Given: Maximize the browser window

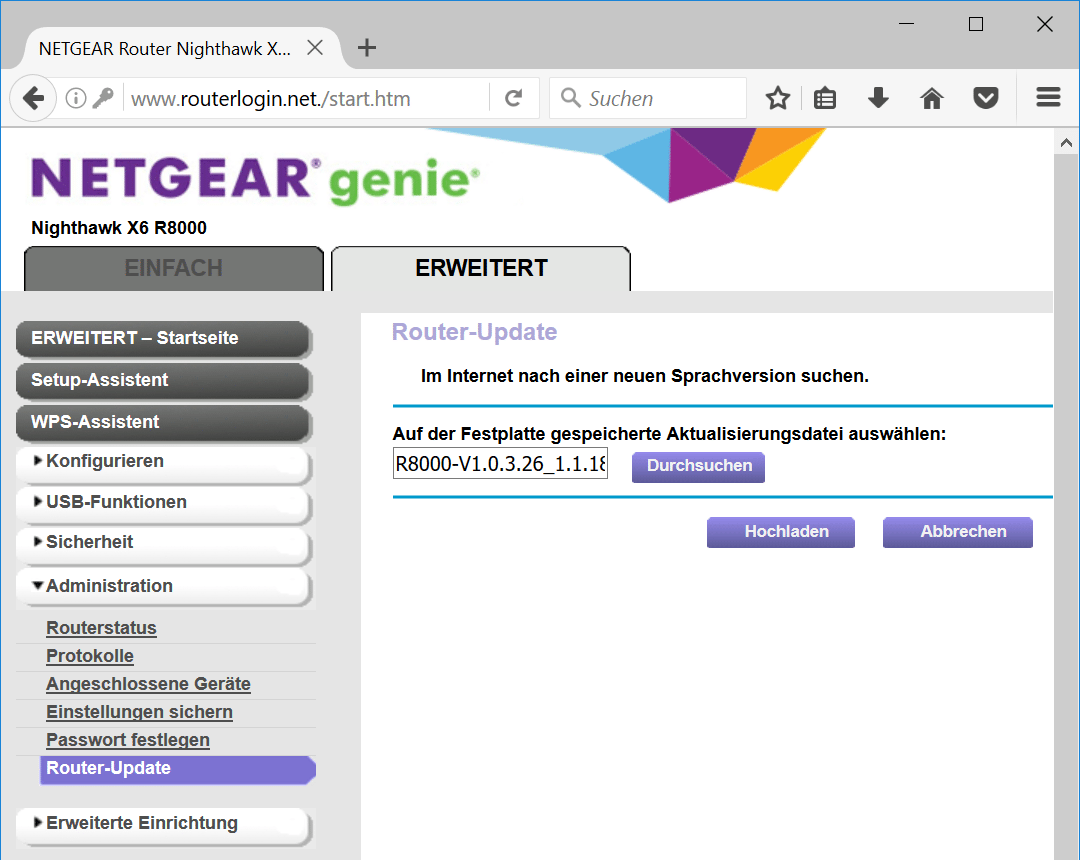Looking at the screenshot, I should tap(975, 24).
